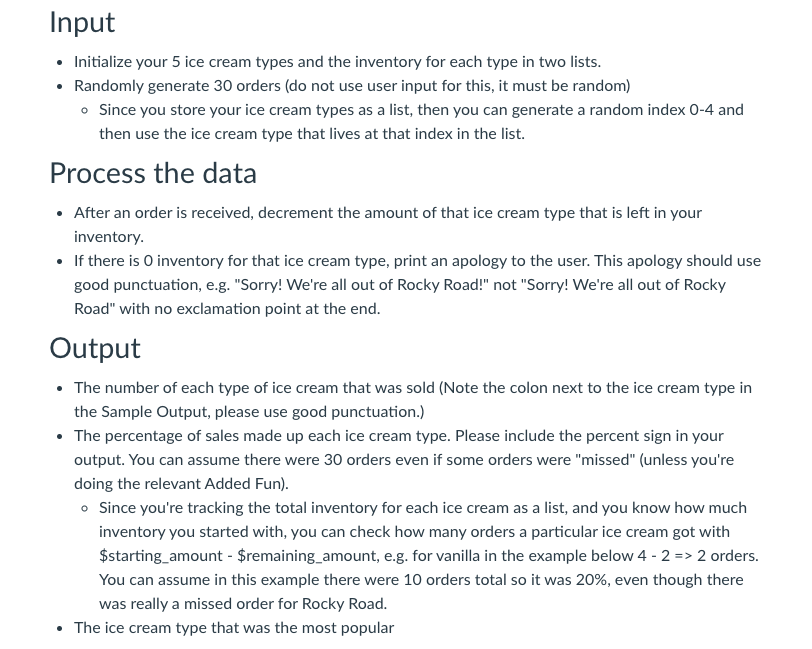Click the text 'doing the relevant Added Fun'

click(181, 483)
